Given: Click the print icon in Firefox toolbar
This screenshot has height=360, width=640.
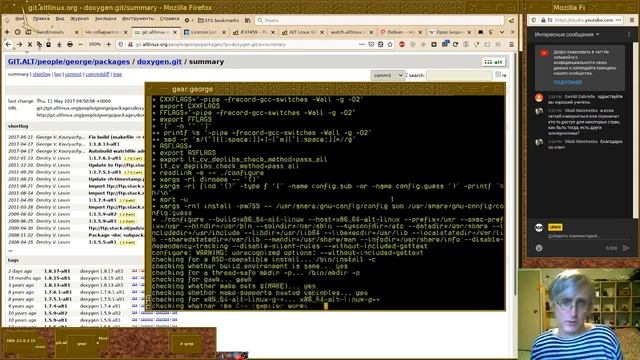Looking at the screenshot, I should pyautogui.click(x=70, y=44).
